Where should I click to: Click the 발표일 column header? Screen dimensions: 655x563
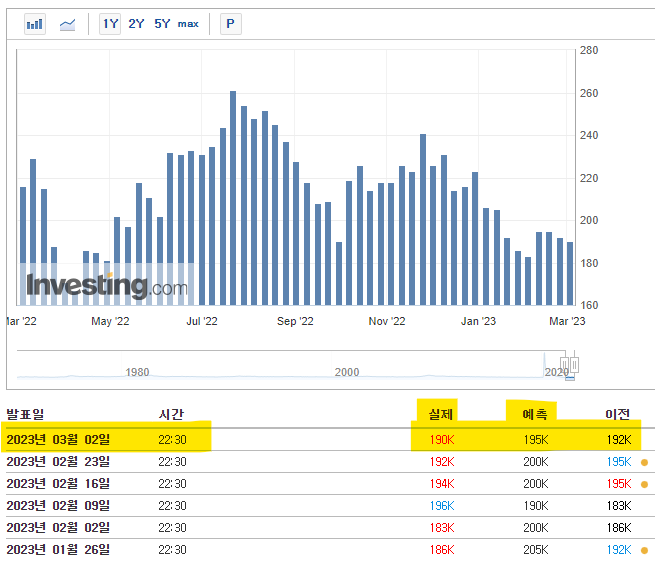25,414
